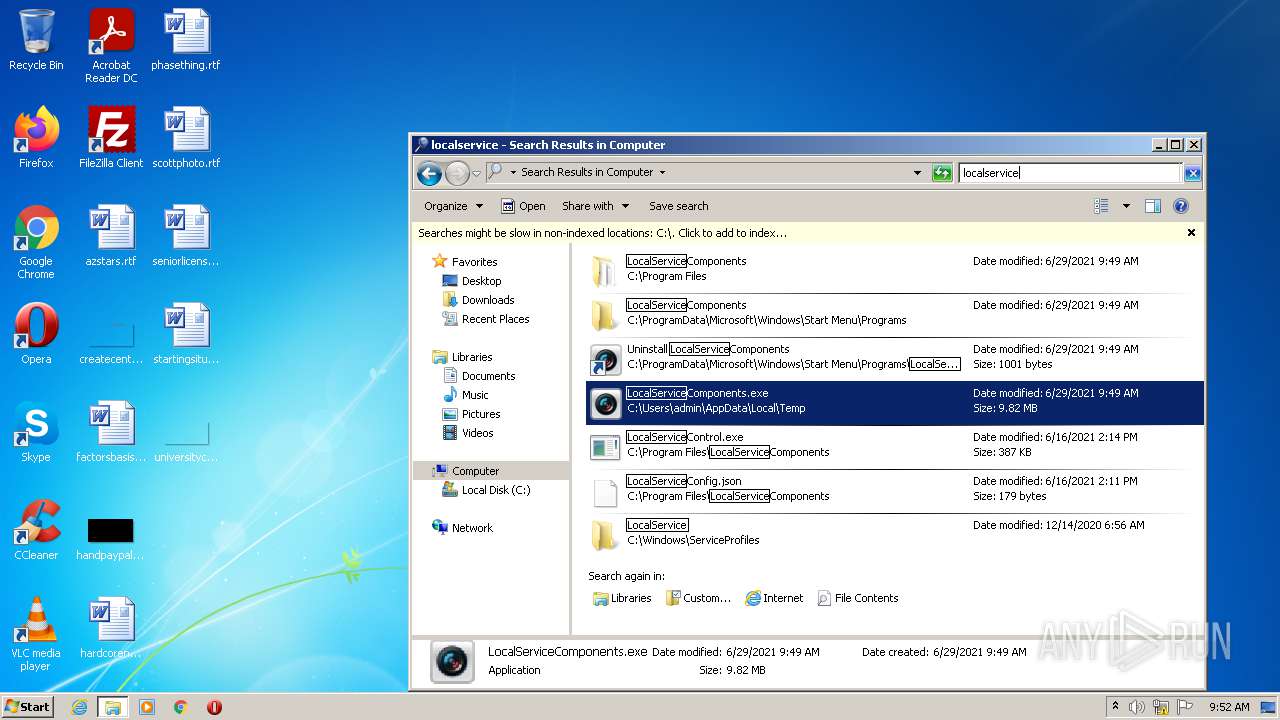The width and height of the screenshot is (1280, 720).
Task: Click the taskbar clock showing 9:52 AM
Action: (x=1229, y=707)
